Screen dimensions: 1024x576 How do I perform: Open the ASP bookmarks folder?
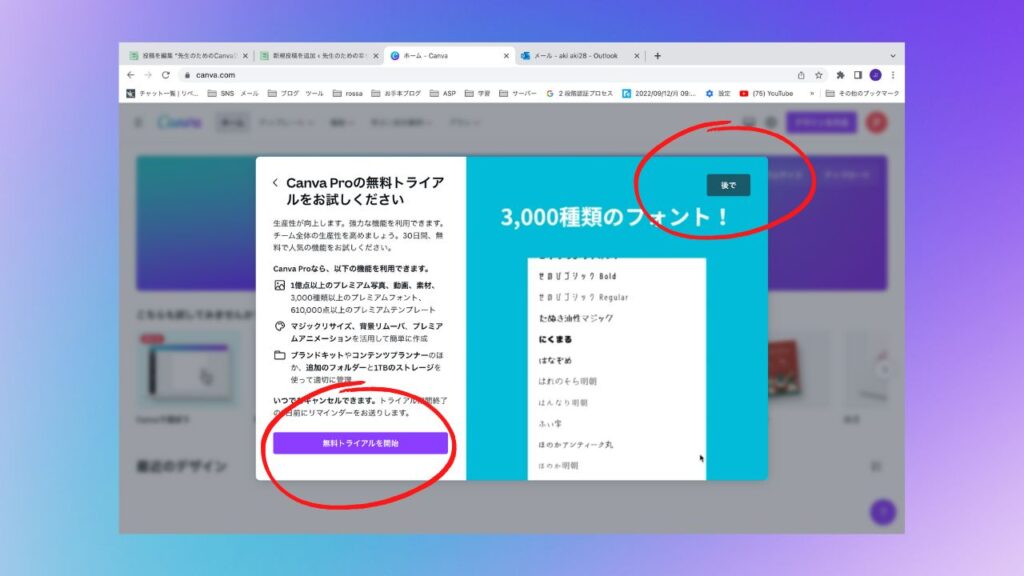point(443,93)
